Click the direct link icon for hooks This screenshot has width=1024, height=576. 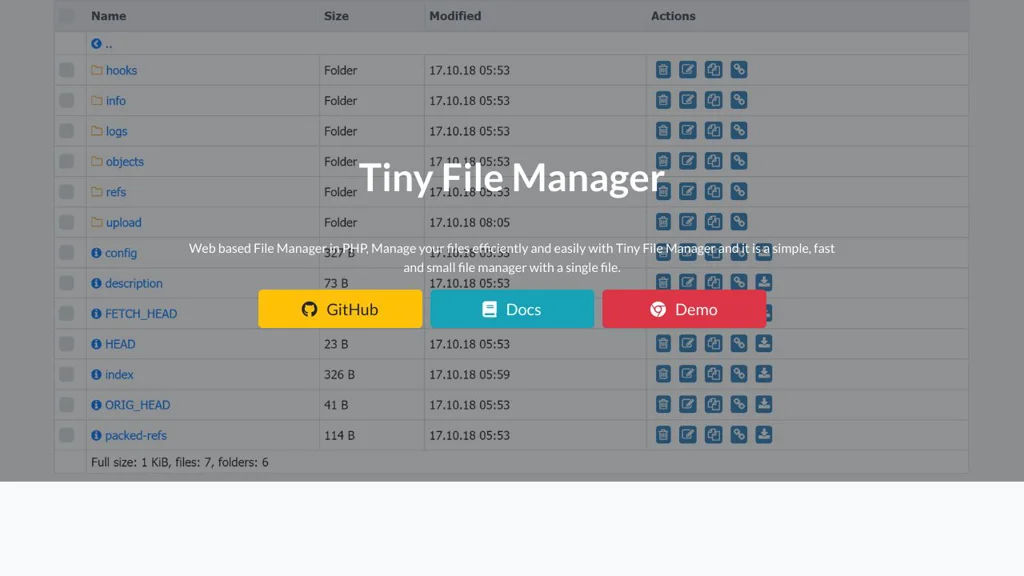coord(739,70)
